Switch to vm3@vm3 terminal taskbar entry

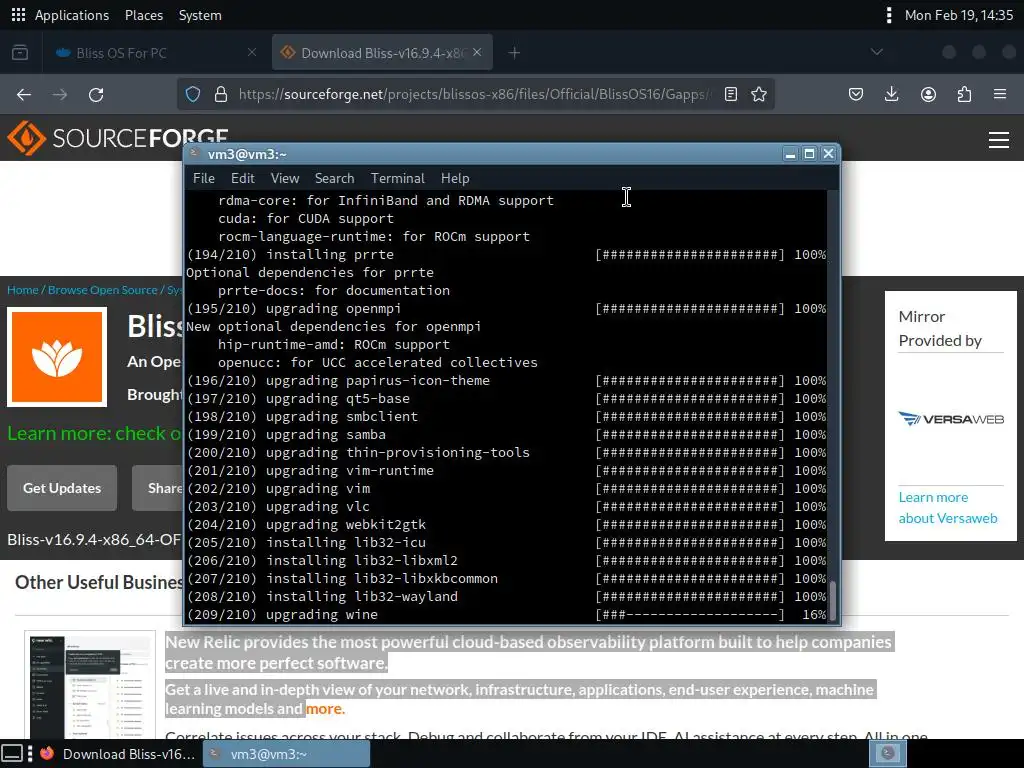coord(287,754)
